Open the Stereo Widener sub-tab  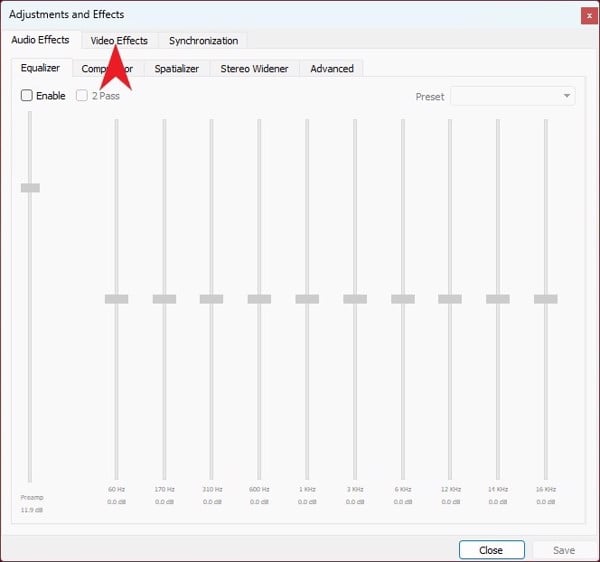coord(254,69)
